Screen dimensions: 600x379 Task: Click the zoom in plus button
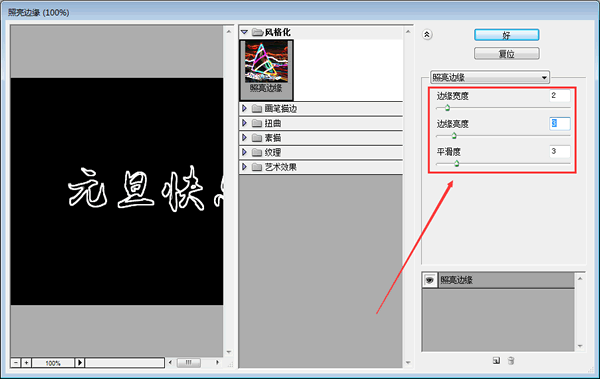(x=26, y=363)
